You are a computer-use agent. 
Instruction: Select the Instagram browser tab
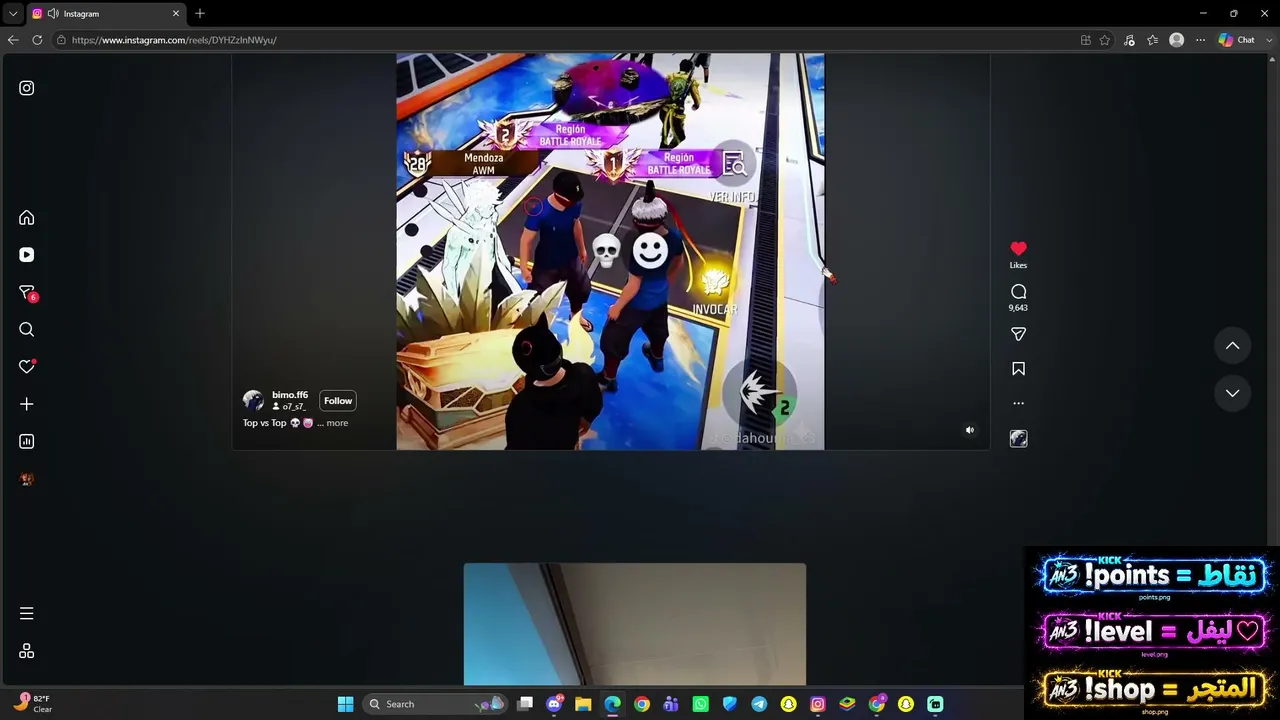click(107, 14)
